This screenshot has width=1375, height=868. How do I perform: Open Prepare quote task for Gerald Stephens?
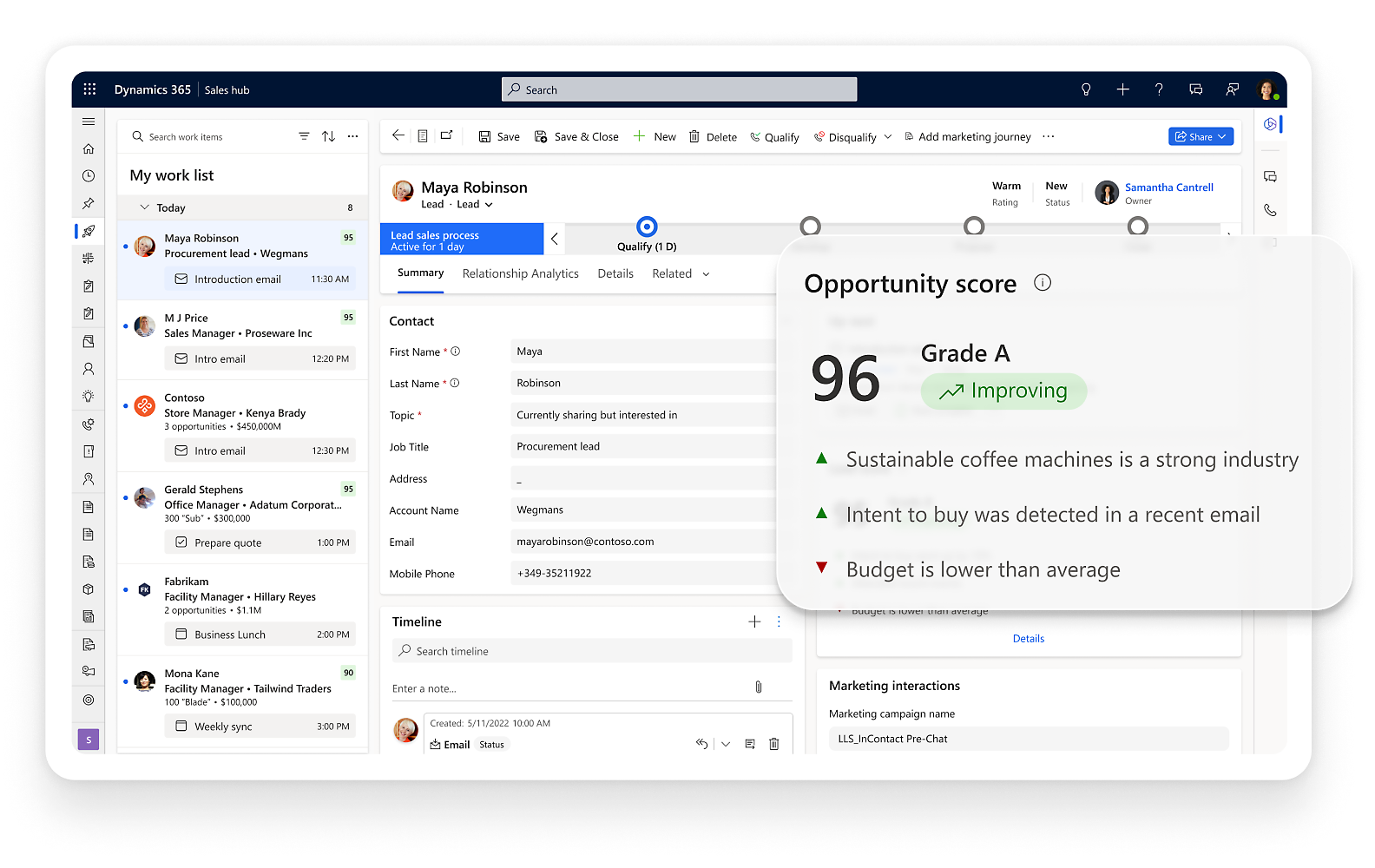(x=260, y=542)
